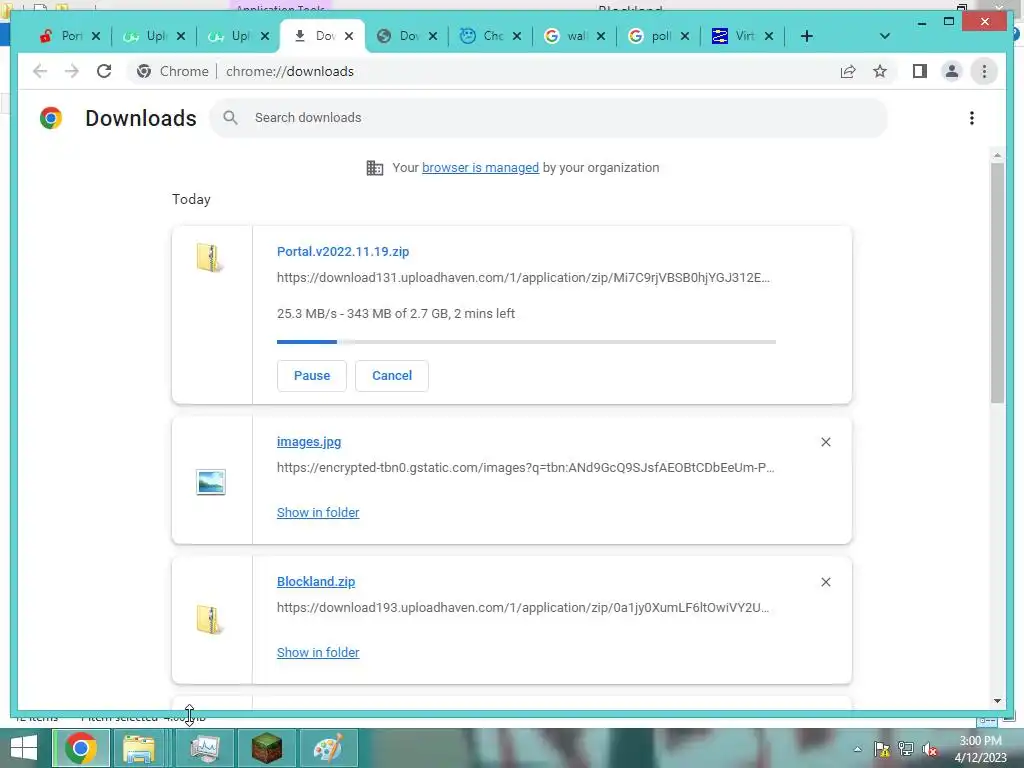Open the browser is managed link
The image size is (1024, 768).
click(x=480, y=168)
